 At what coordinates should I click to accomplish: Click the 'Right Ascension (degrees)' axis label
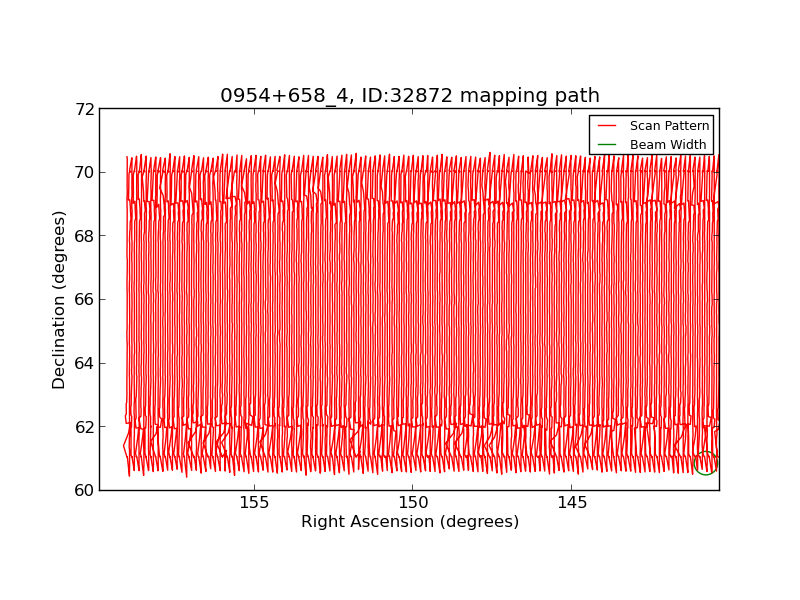pos(410,521)
